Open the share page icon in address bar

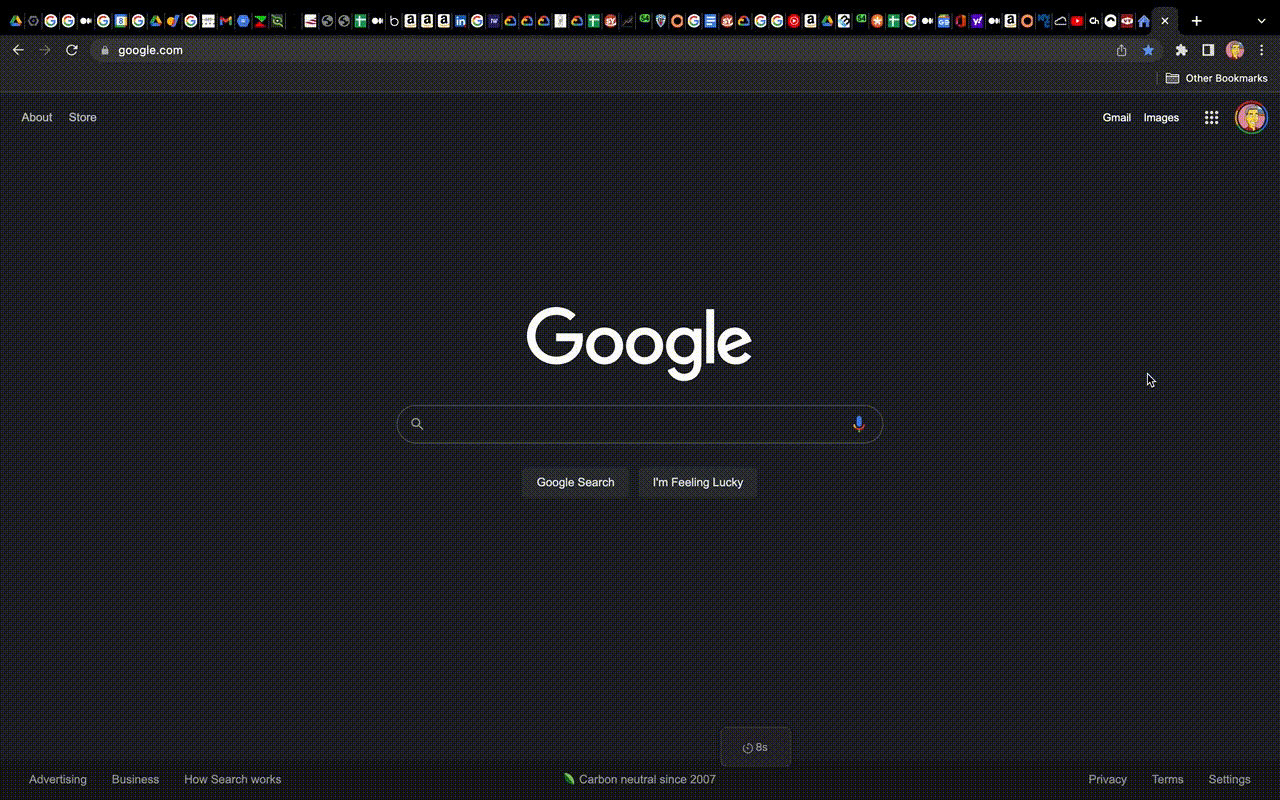(x=1122, y=50)
